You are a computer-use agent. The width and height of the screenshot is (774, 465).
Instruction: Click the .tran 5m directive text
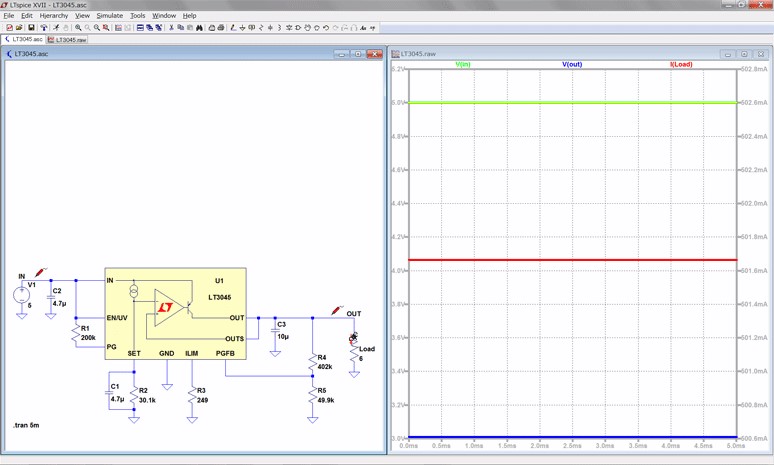[27, 426]
